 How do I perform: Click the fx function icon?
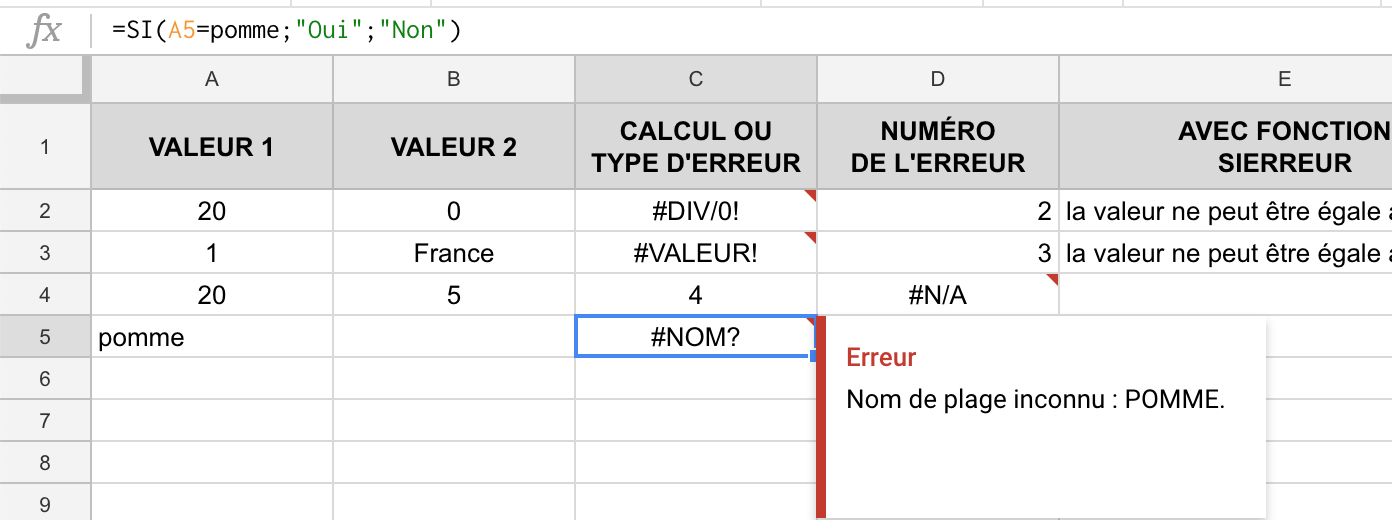click(x=45, y=31)
